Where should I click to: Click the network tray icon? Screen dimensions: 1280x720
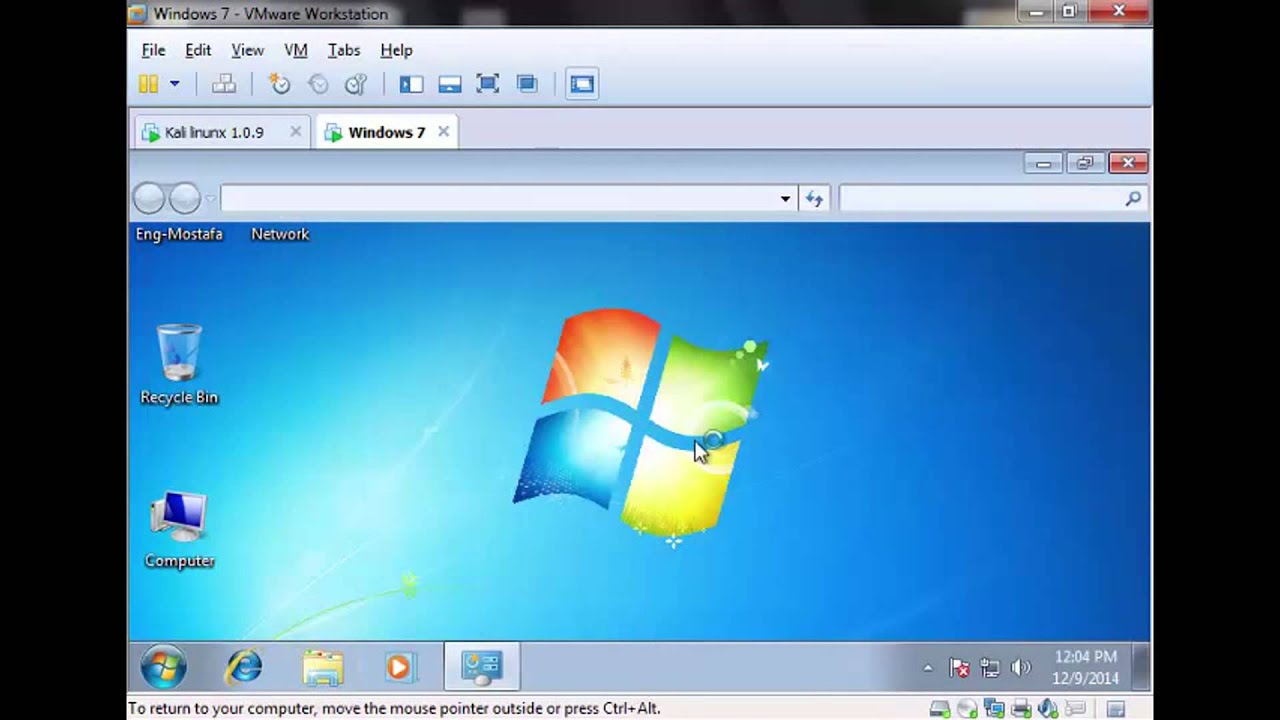tap(990, 667)
